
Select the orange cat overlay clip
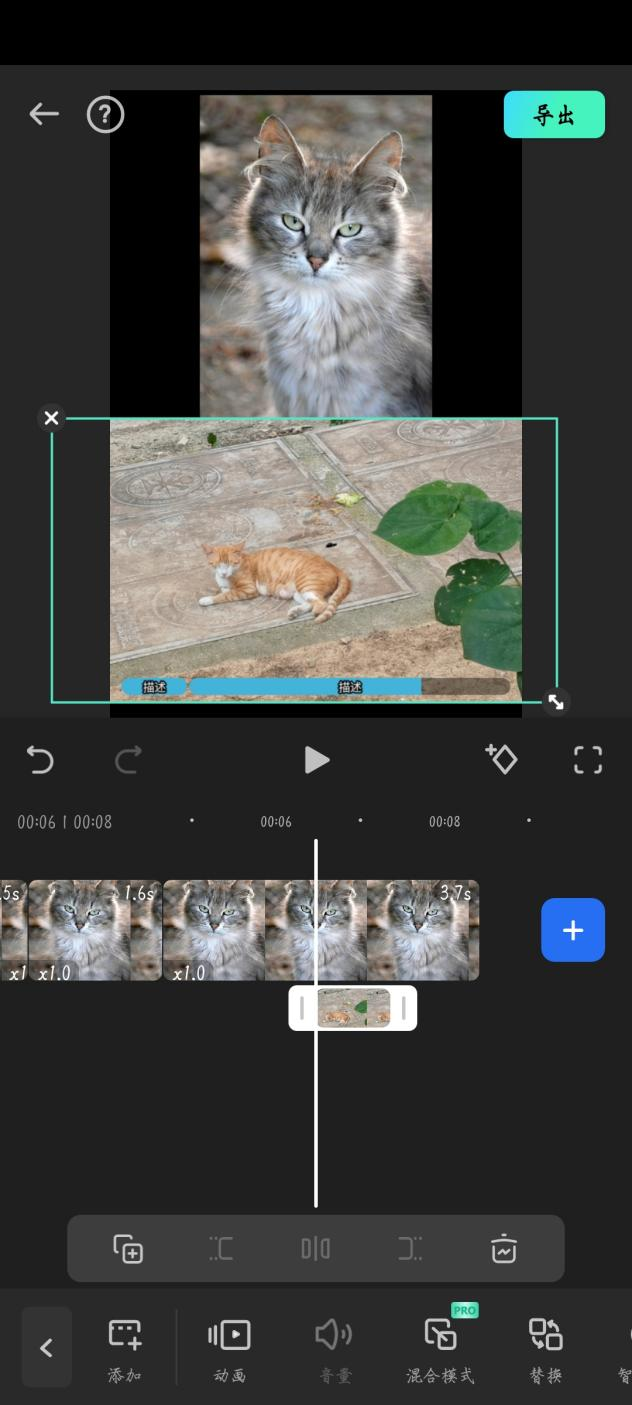click(353, 1008)
